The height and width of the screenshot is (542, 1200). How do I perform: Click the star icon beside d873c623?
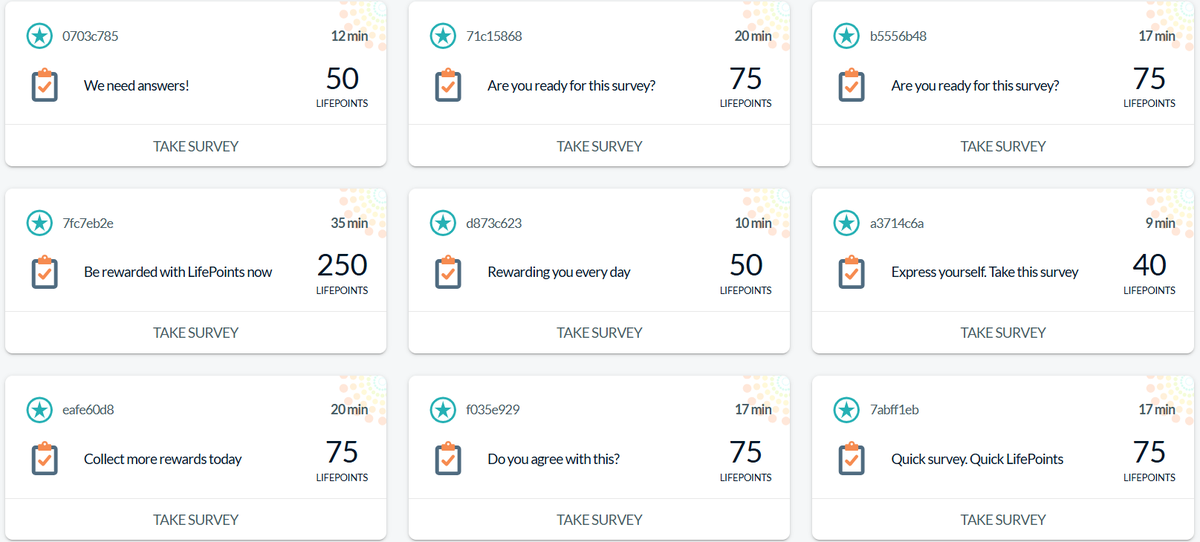[x=443, y=223]
